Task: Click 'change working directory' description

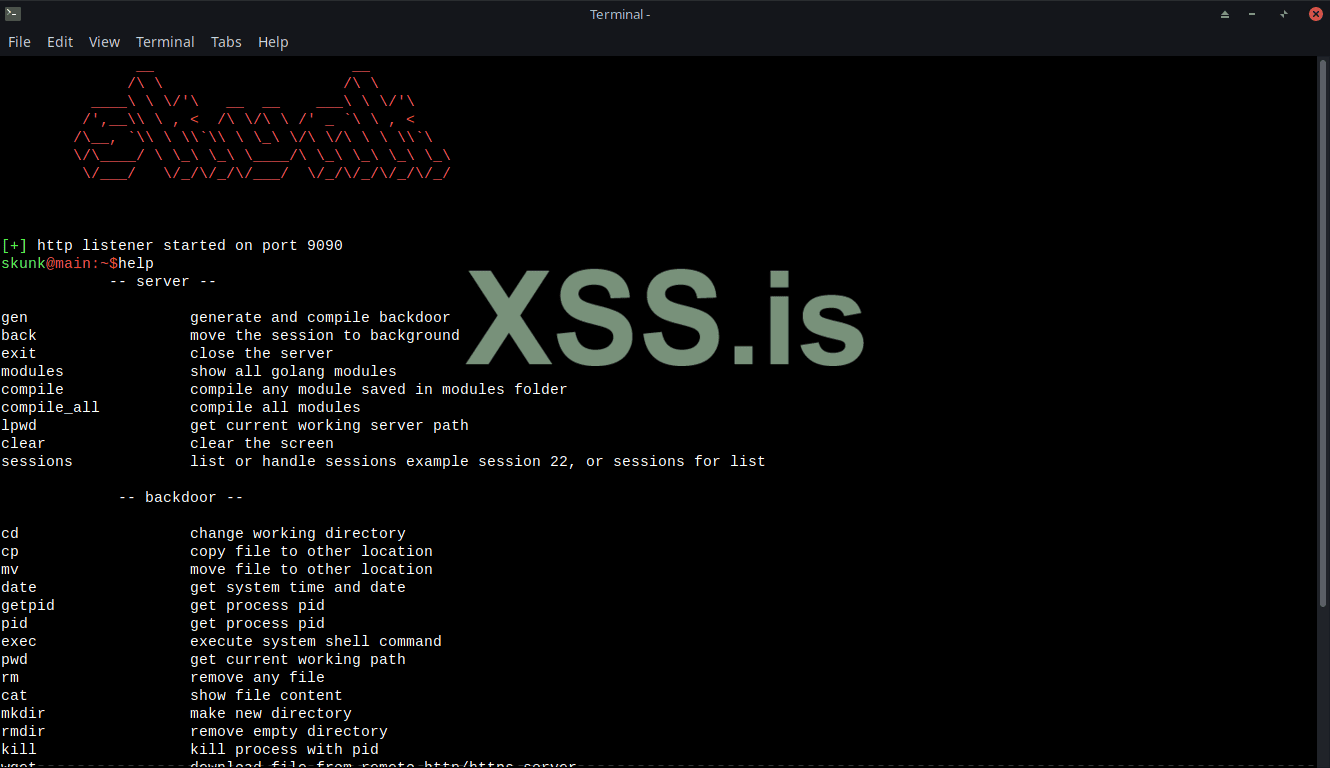Action: point(298,534)
